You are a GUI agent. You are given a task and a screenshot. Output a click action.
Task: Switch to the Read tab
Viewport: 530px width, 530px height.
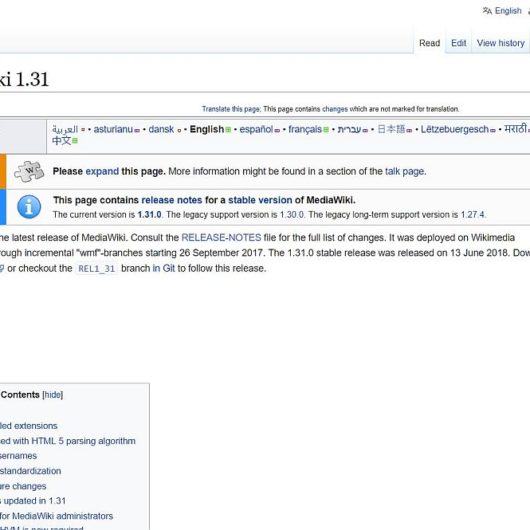point(429,43)
